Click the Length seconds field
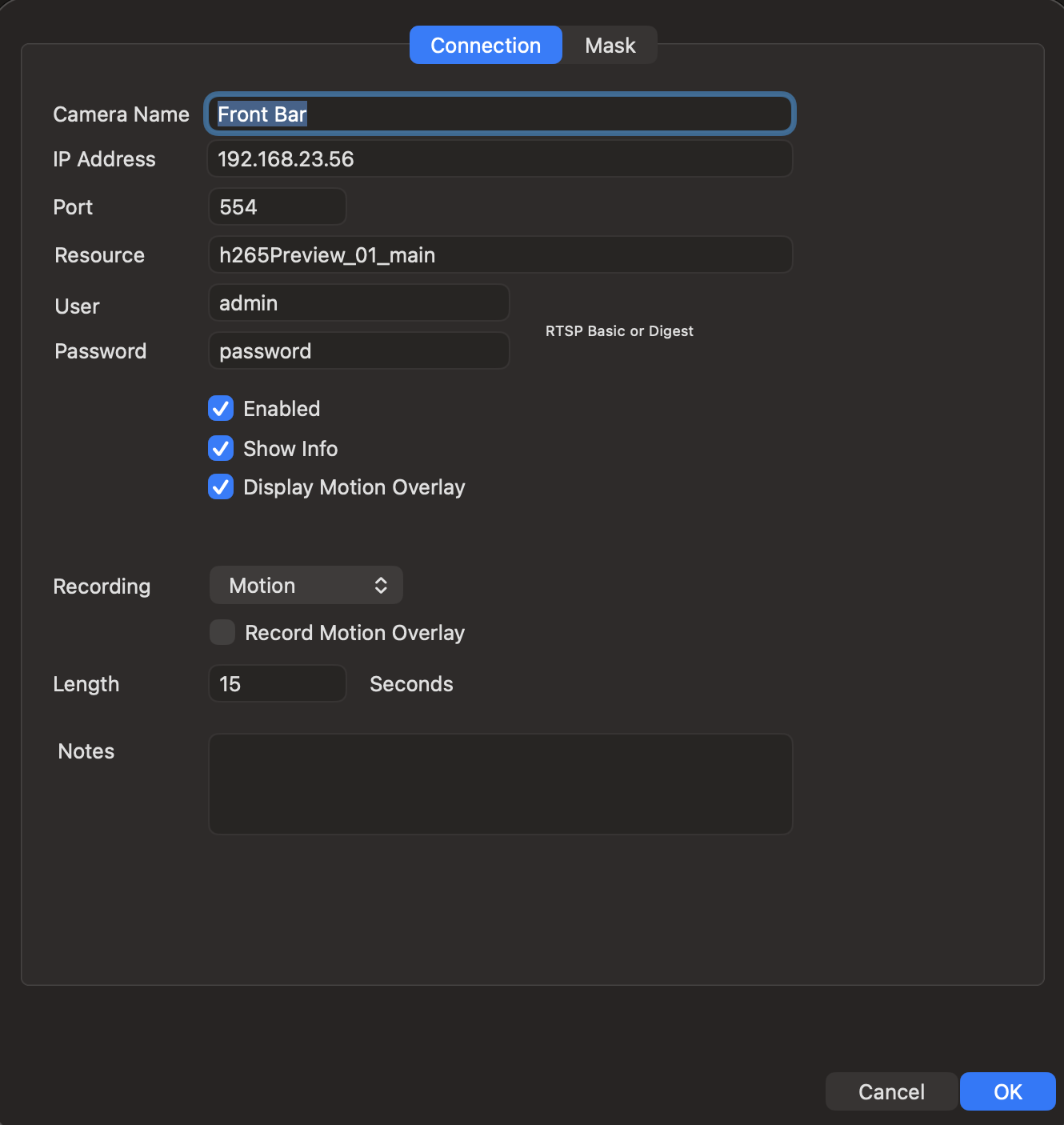The image size is (1064, 1125). 277,684
